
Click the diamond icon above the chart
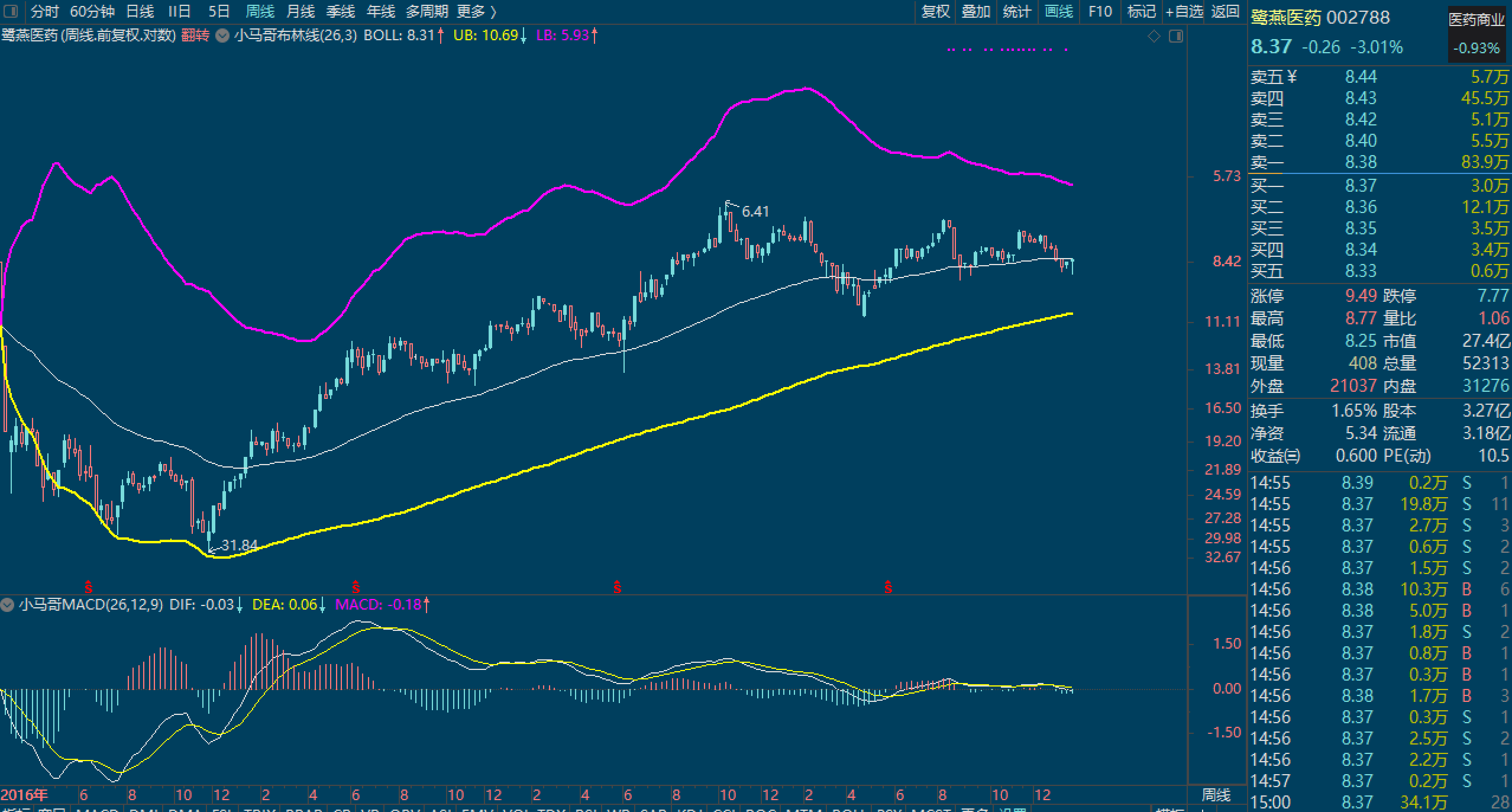tap(1154, 37)
